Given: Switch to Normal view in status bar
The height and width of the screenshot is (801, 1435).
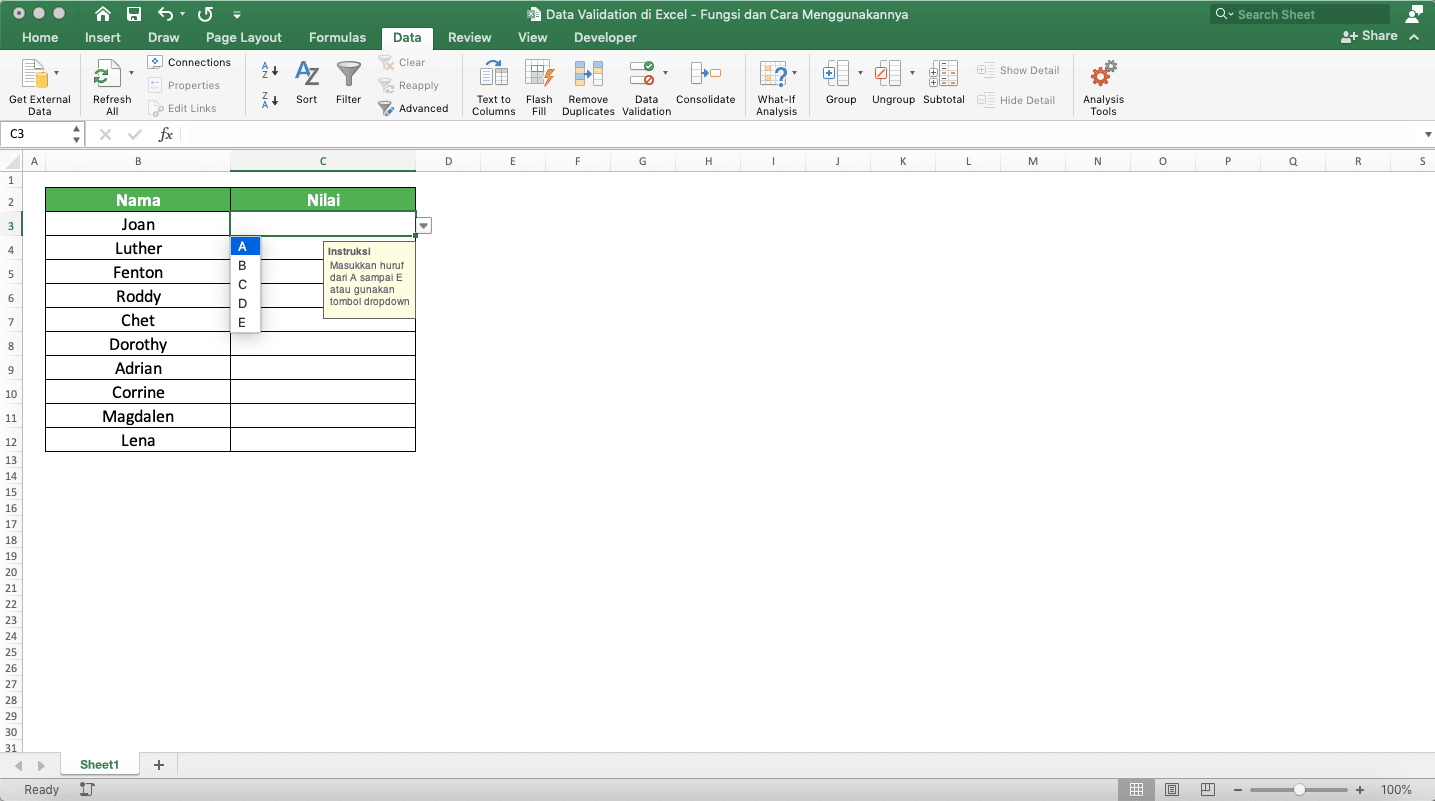Looking at the screenshot, I should 1136,790.
